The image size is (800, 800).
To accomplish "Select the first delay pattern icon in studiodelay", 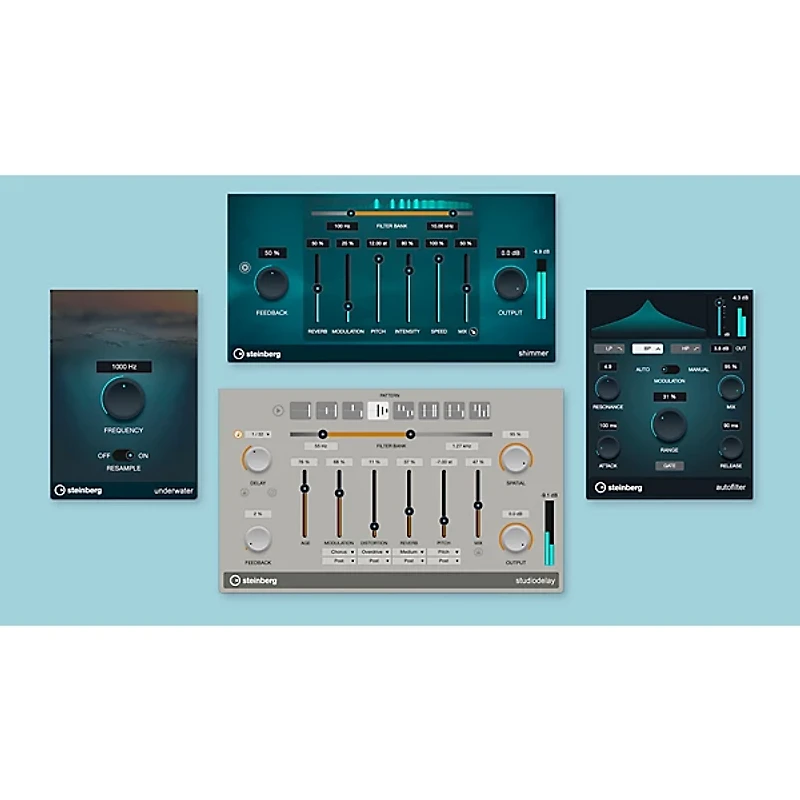I will [x=300, y=408].
